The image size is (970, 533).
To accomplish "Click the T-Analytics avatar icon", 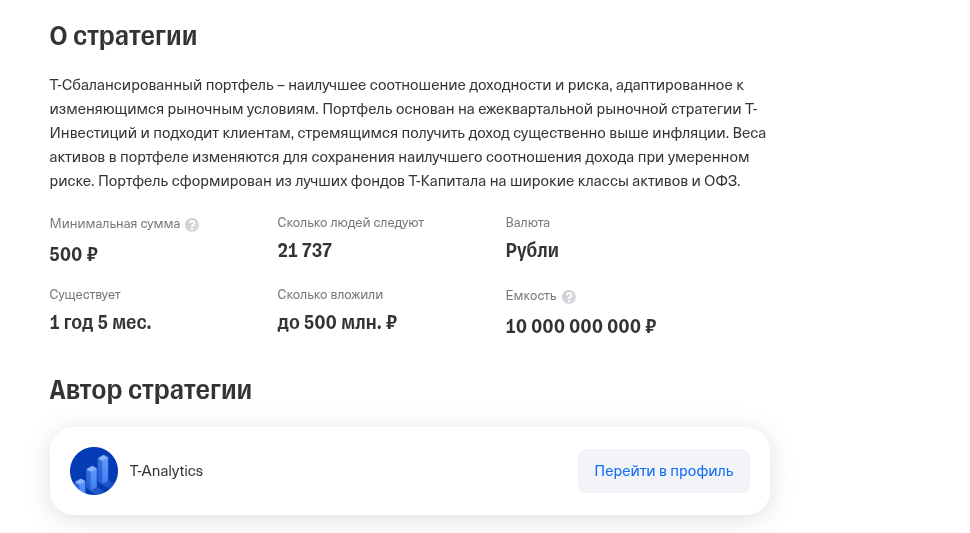I will click(x=94, y=471).
